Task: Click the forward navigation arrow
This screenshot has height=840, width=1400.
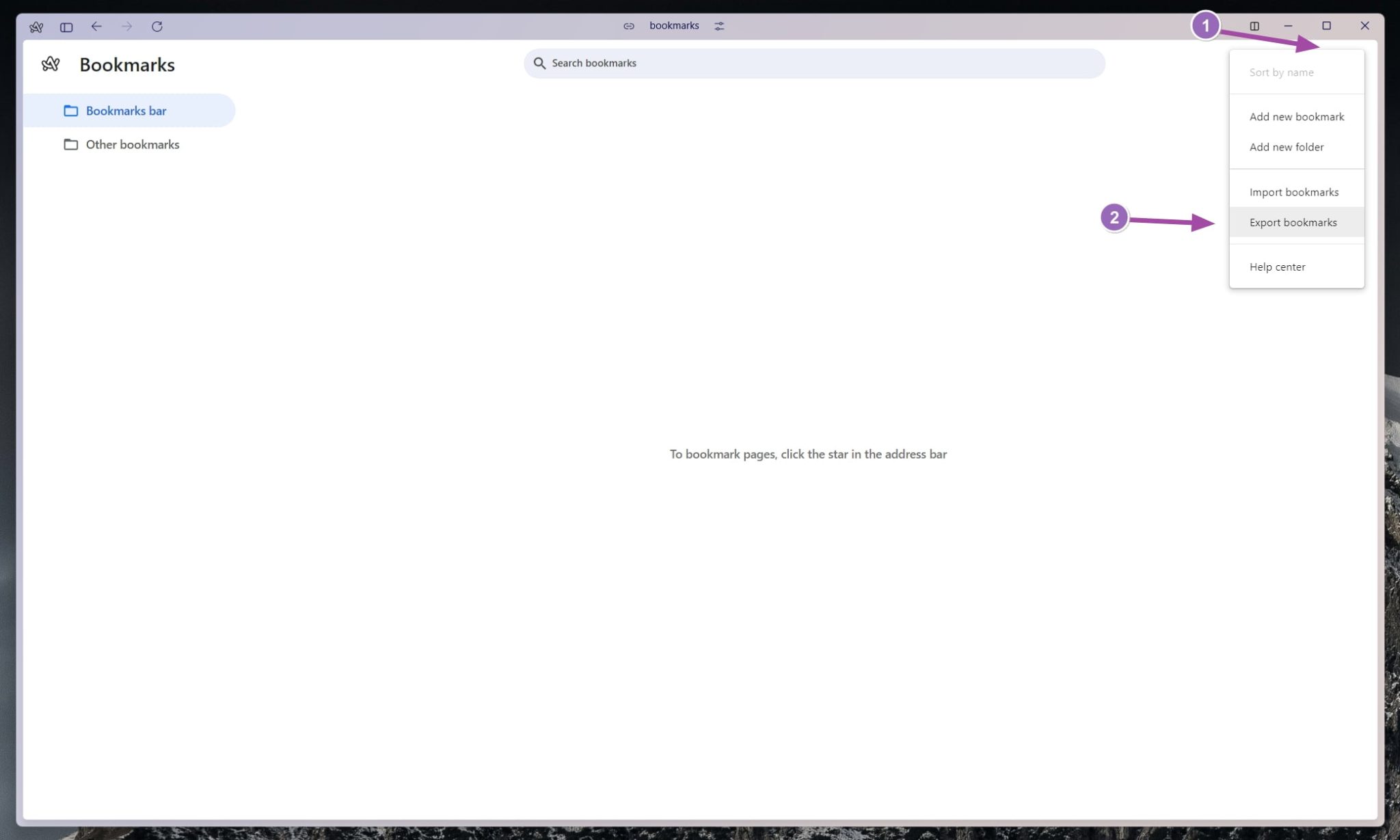Action: tap(126, 26)
